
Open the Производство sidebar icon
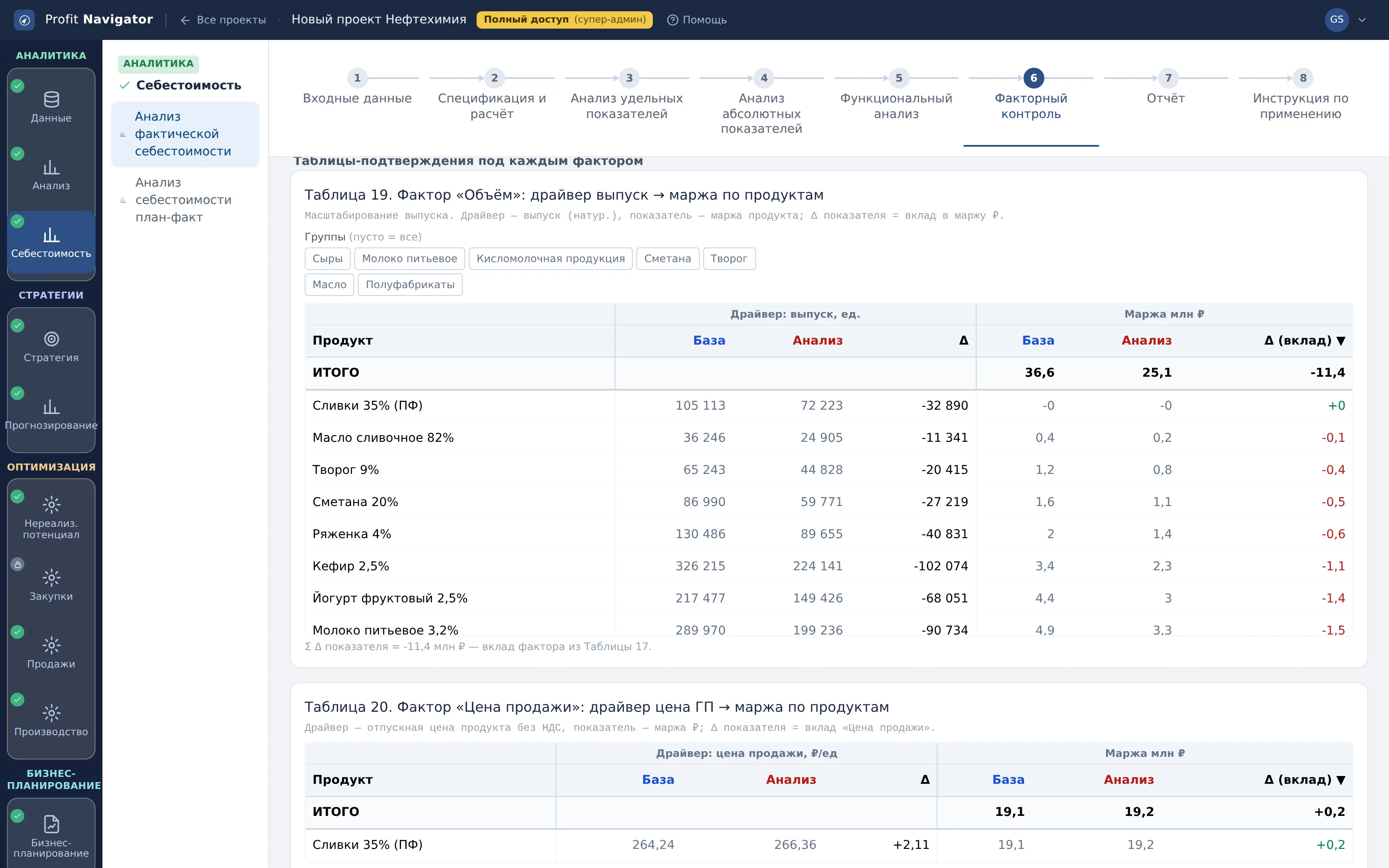coord(51,713)
